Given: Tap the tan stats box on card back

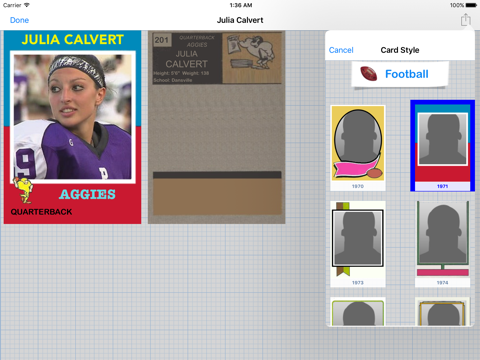Looking at the screenshot, I should click(x=217, y=196).
